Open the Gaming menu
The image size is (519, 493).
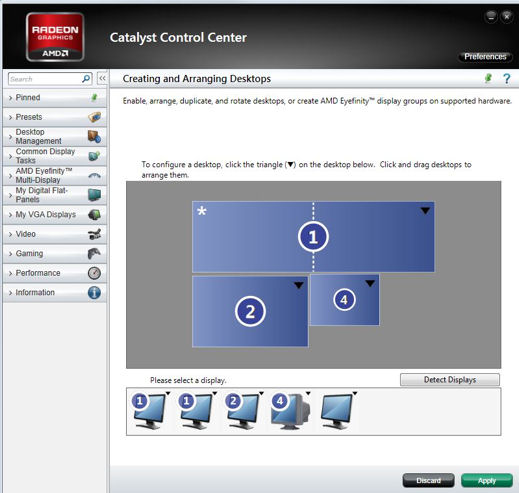[x=55, y=254]
